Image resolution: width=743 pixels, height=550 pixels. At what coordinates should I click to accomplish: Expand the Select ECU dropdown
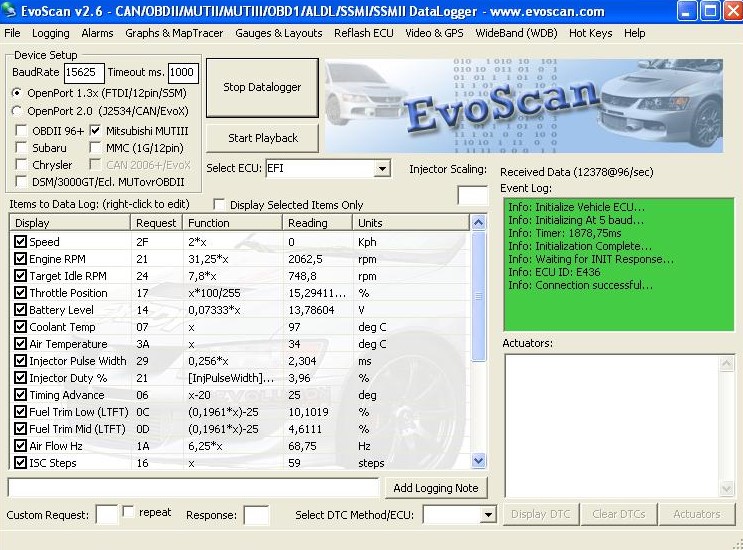pyautogui.click(x=381, y=168)
